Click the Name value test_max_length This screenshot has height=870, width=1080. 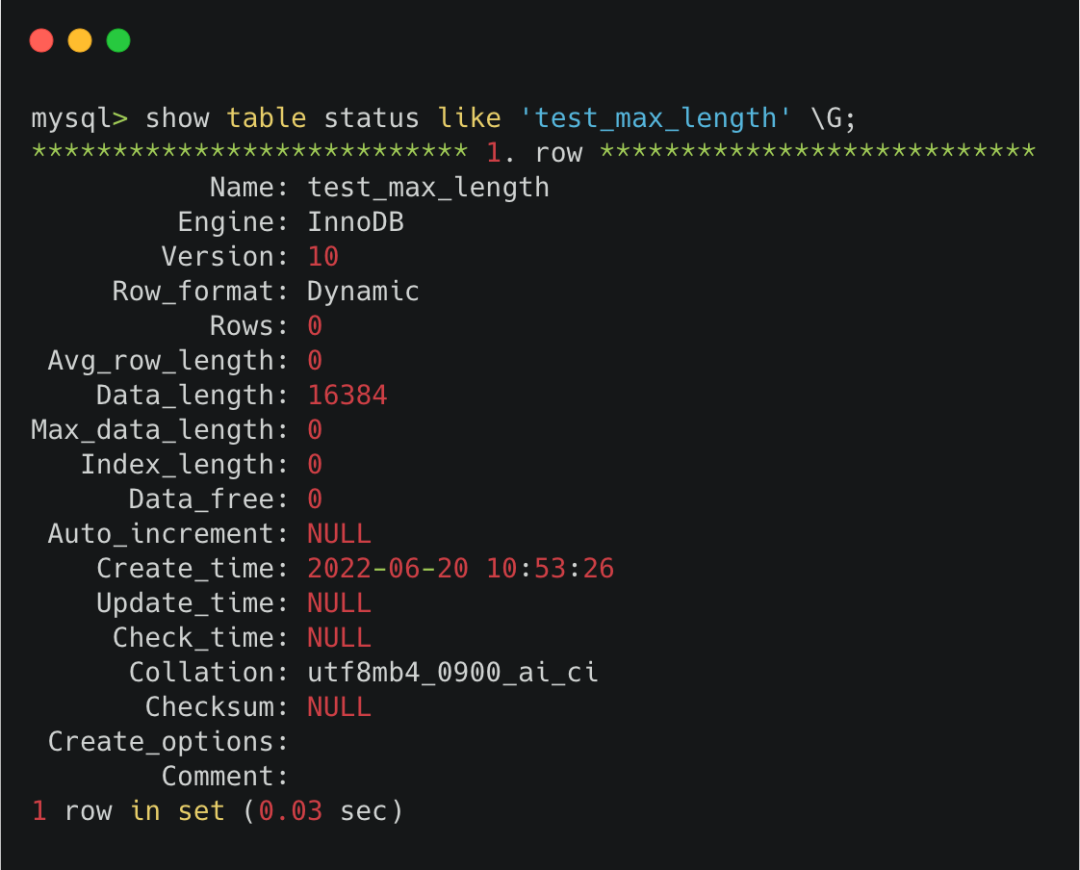[x=428, y=187]
